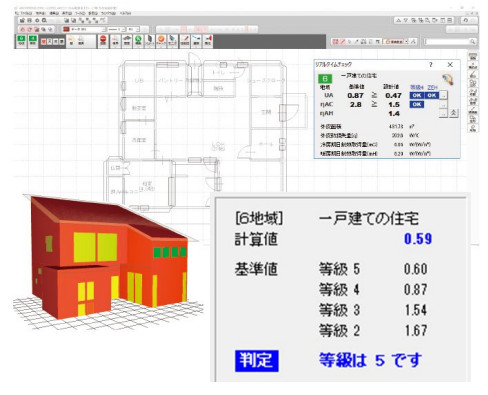Click the UA standard value 0.87 in the panel

click(355, 96)
